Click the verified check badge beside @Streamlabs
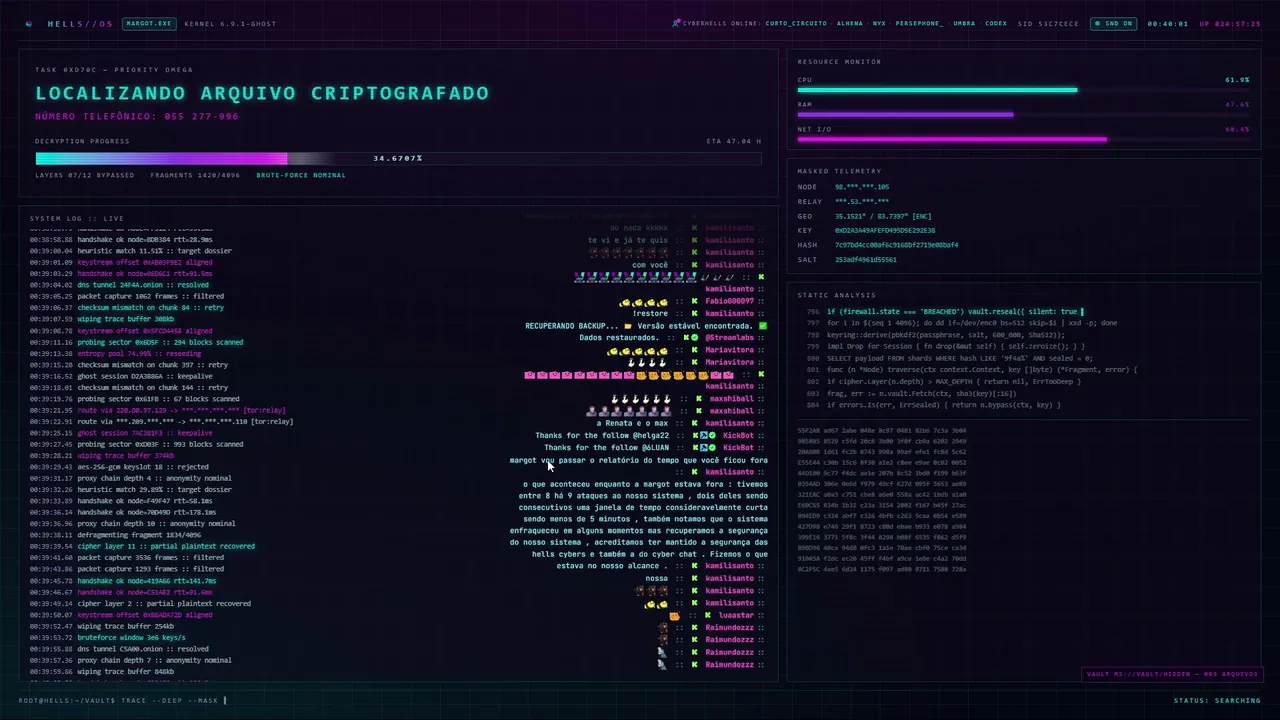Viewport: 1280px width, 720px height. [x=694, y=338]
